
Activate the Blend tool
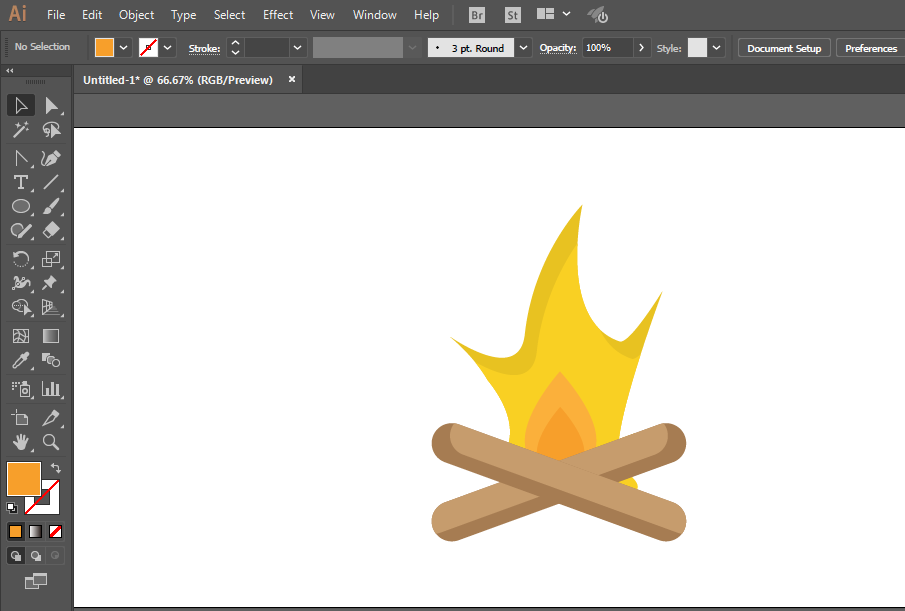coord(51,361)
